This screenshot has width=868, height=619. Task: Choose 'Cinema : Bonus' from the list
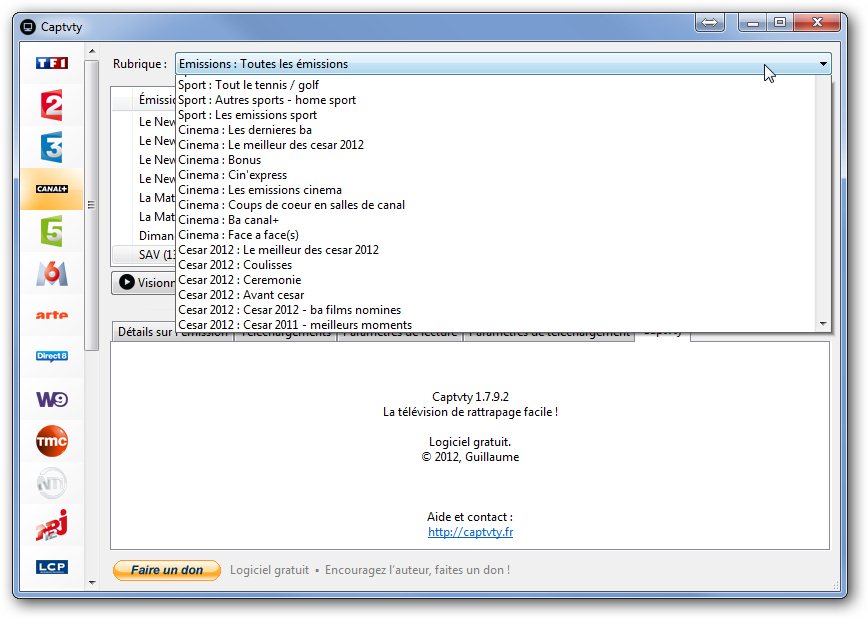point(220,160)
